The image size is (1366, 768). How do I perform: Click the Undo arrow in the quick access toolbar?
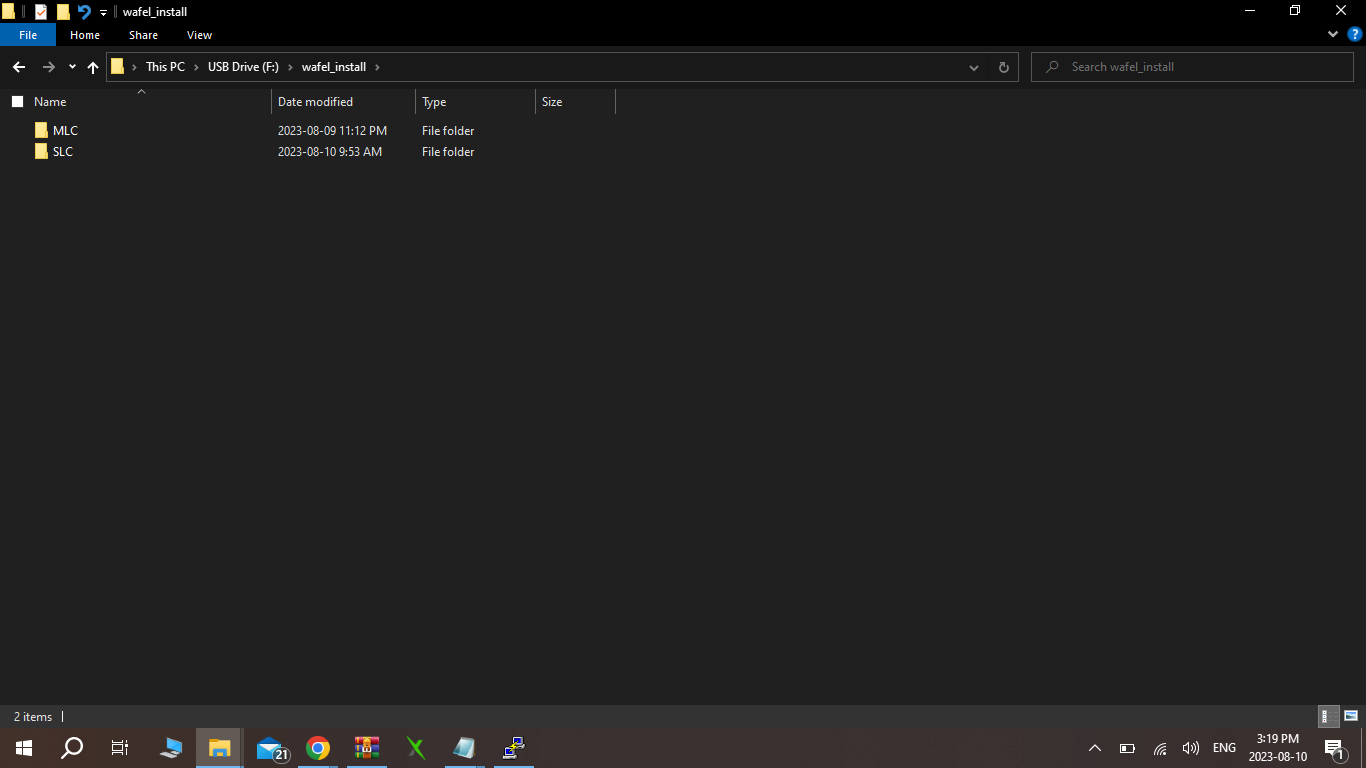point(84,12)
